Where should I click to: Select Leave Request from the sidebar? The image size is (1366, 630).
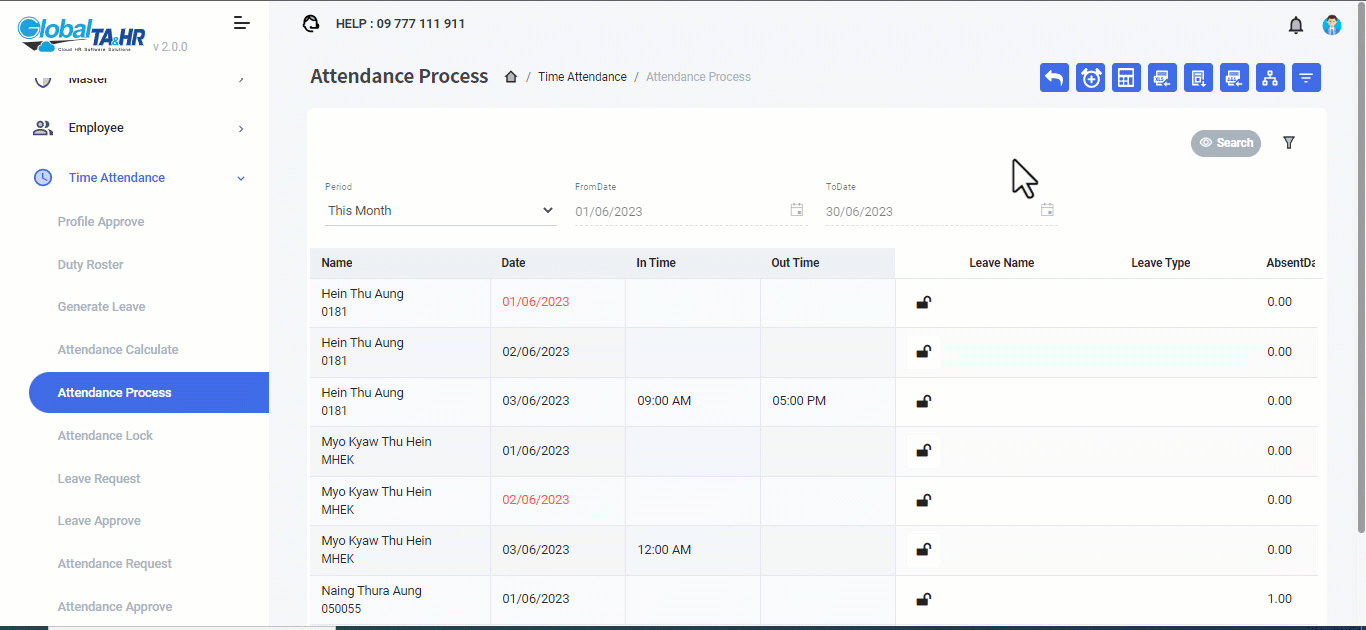pos(99,479)
